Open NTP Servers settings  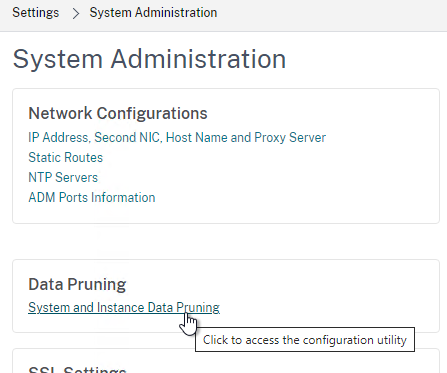(63, 177)
